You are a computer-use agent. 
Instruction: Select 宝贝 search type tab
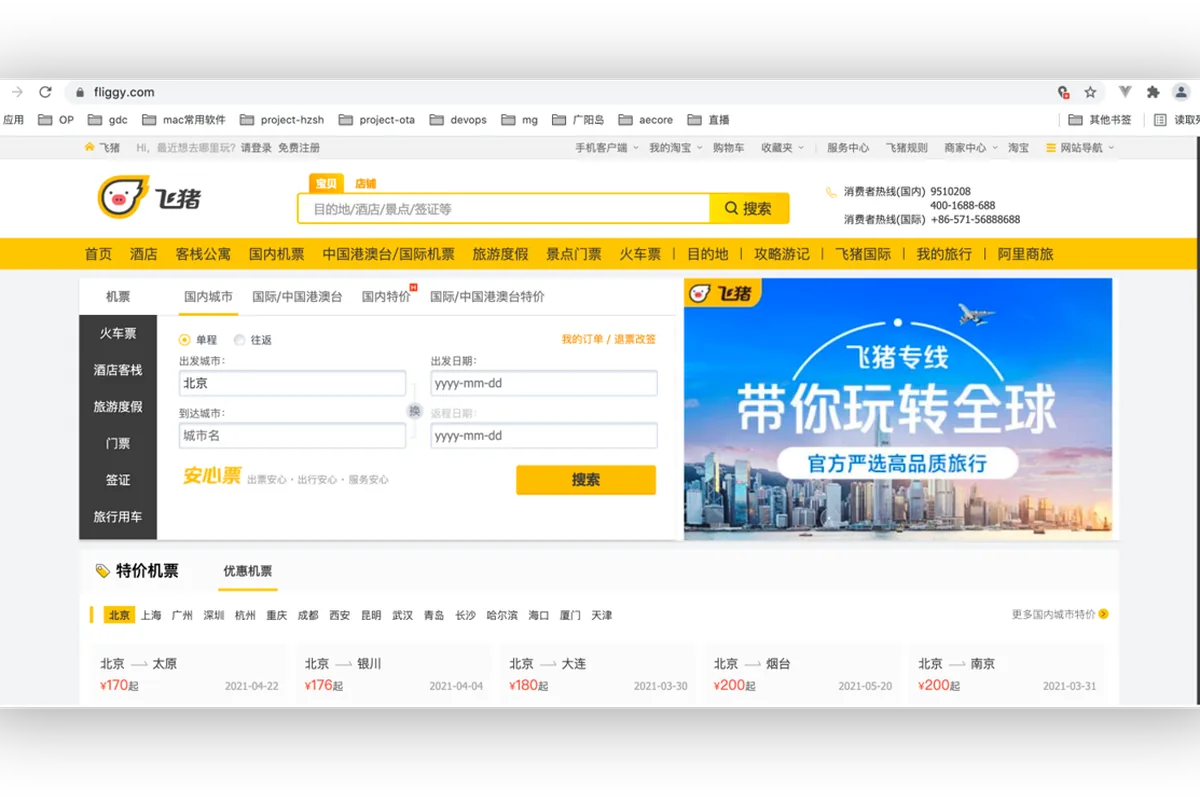pos(326,184)
